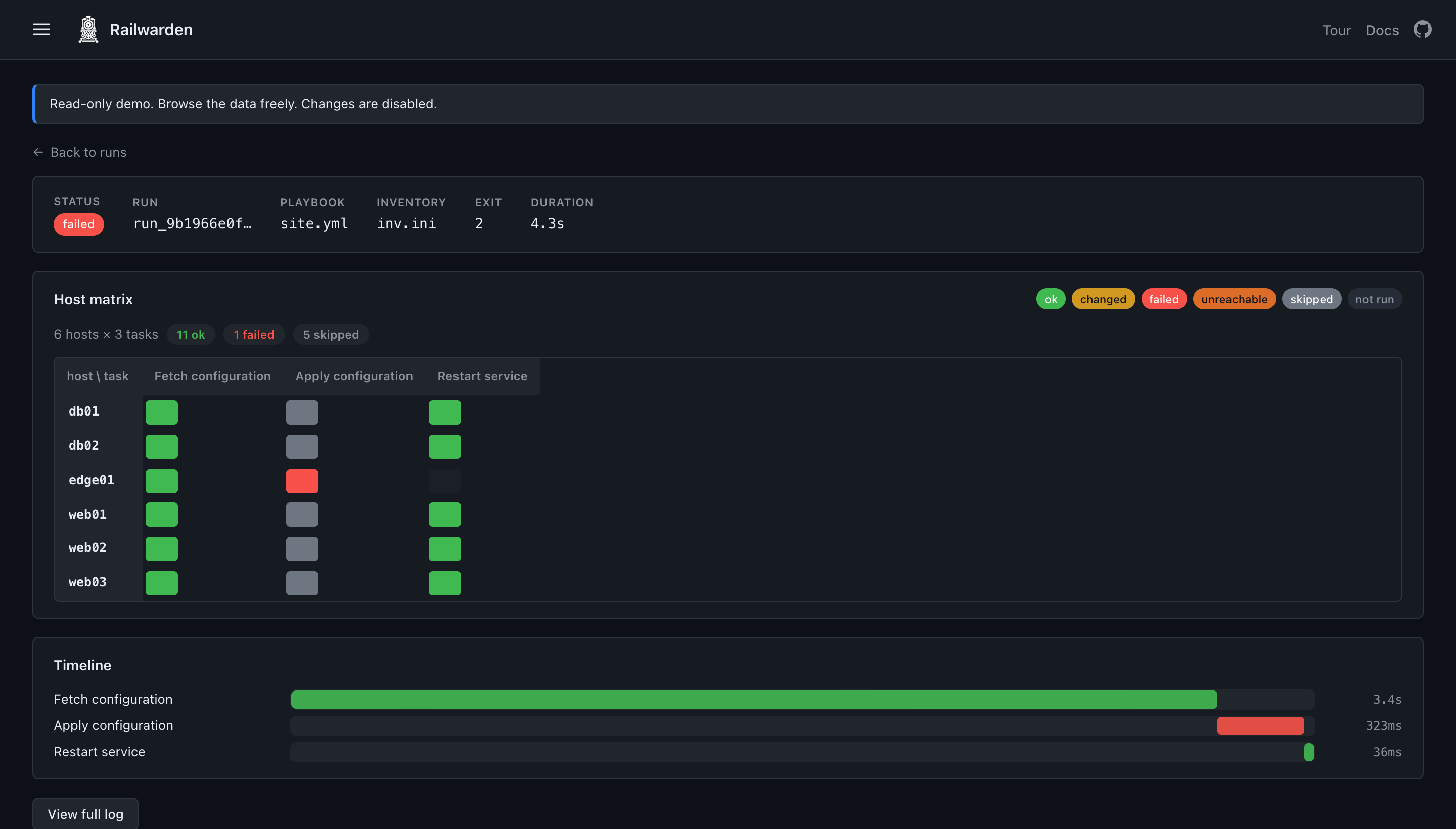Open web02 Restart service green cell
The width and height of the screenshot is (1456, 829).
(445, 549)
